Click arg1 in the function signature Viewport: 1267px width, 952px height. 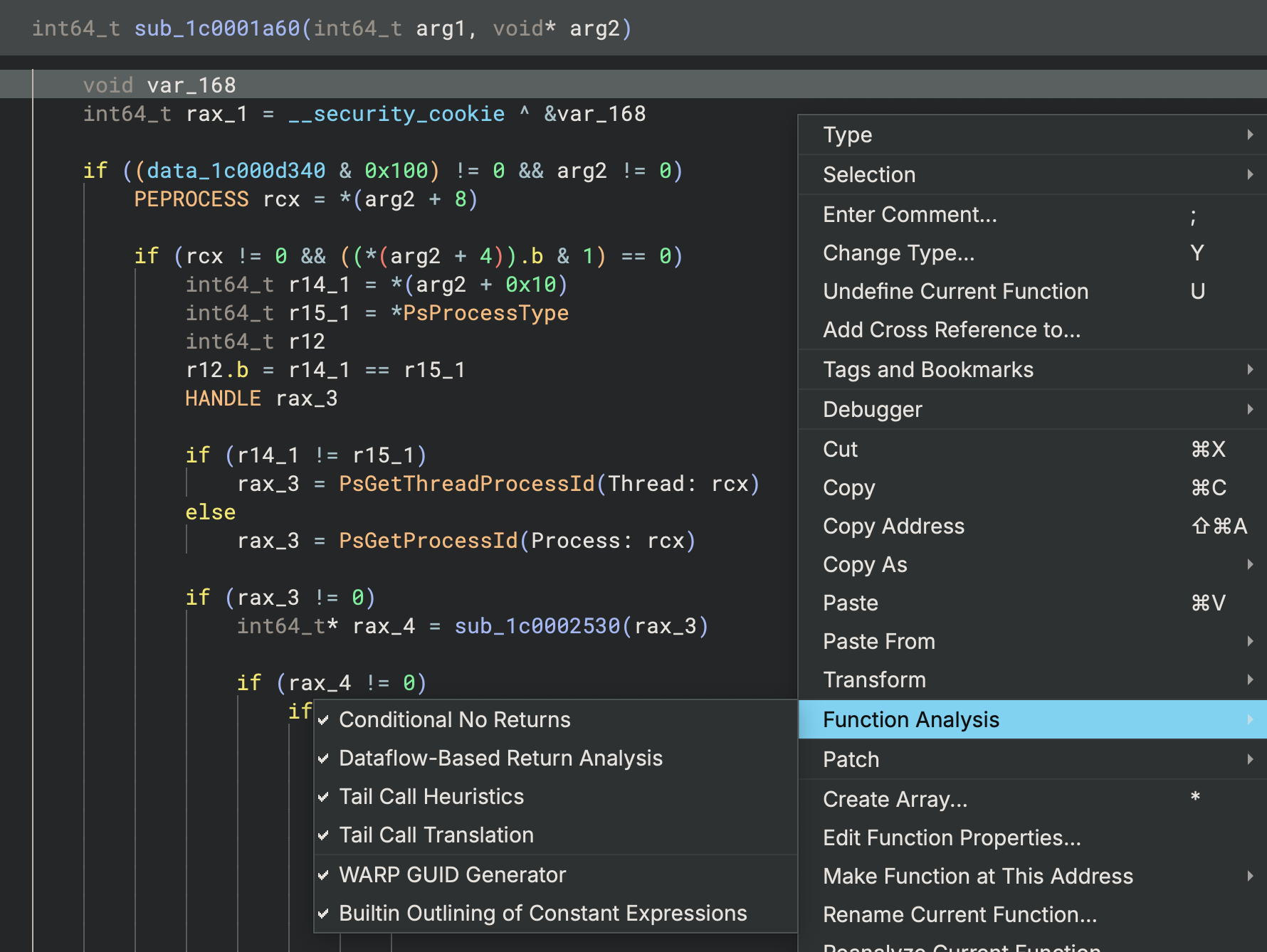[441, 28]
